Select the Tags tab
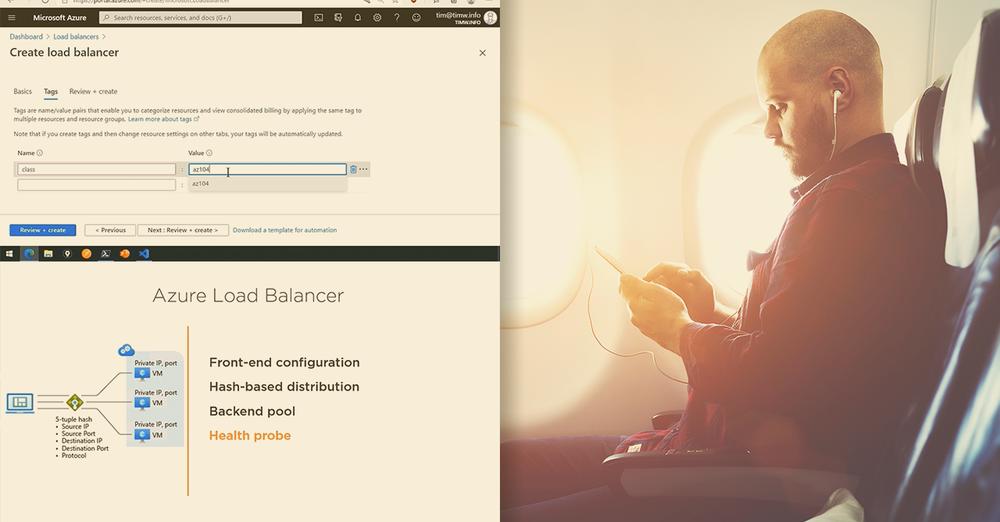 (50, 91)
